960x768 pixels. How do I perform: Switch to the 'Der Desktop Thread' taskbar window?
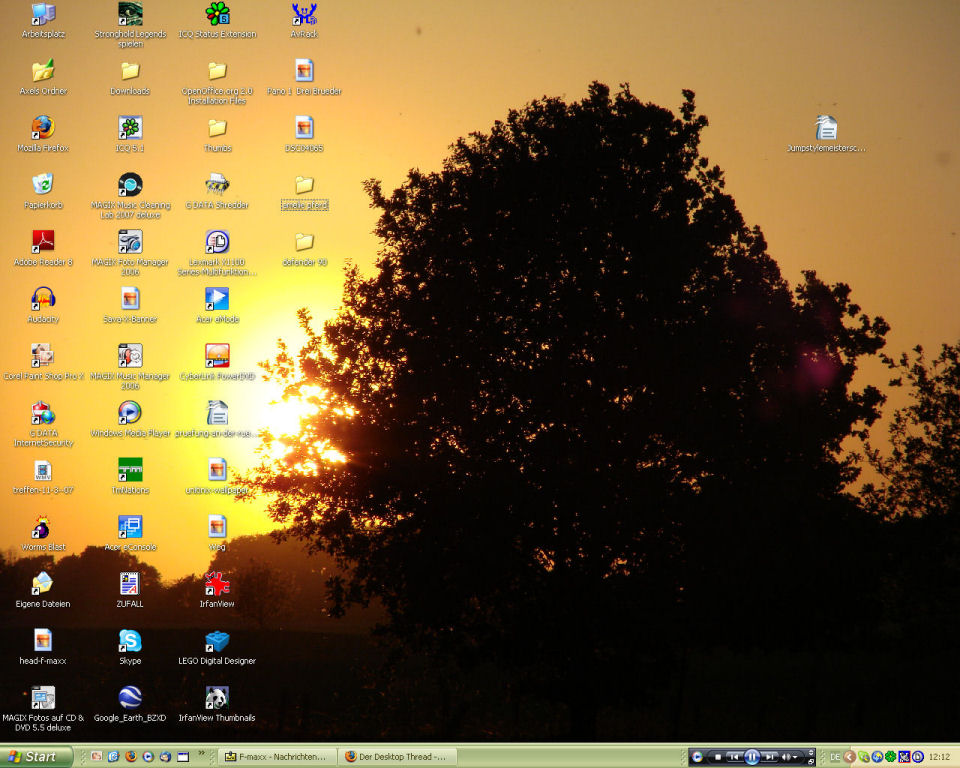coord(397,757)
